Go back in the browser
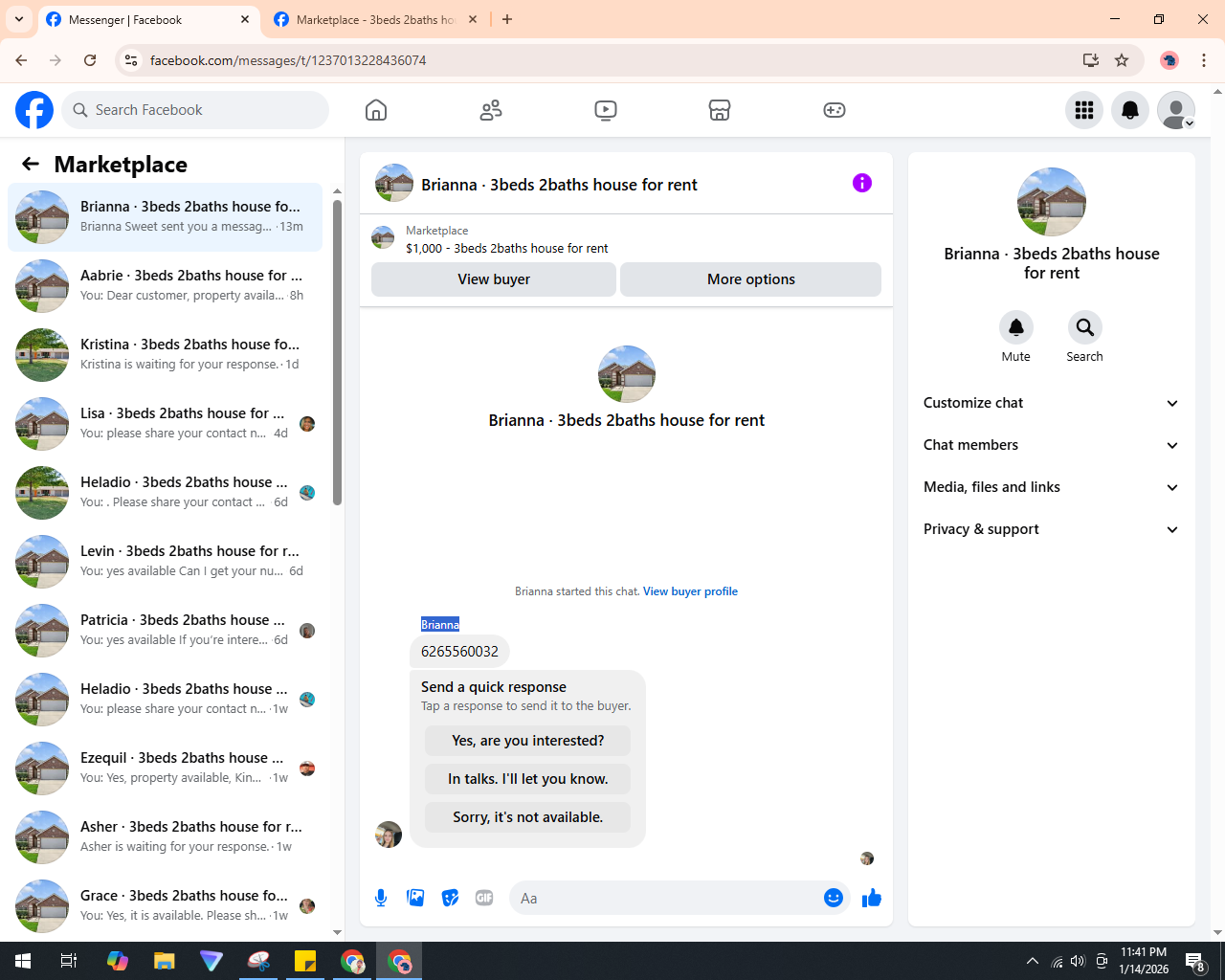This screenshot has height=980, width=1225. coord(21,60)
